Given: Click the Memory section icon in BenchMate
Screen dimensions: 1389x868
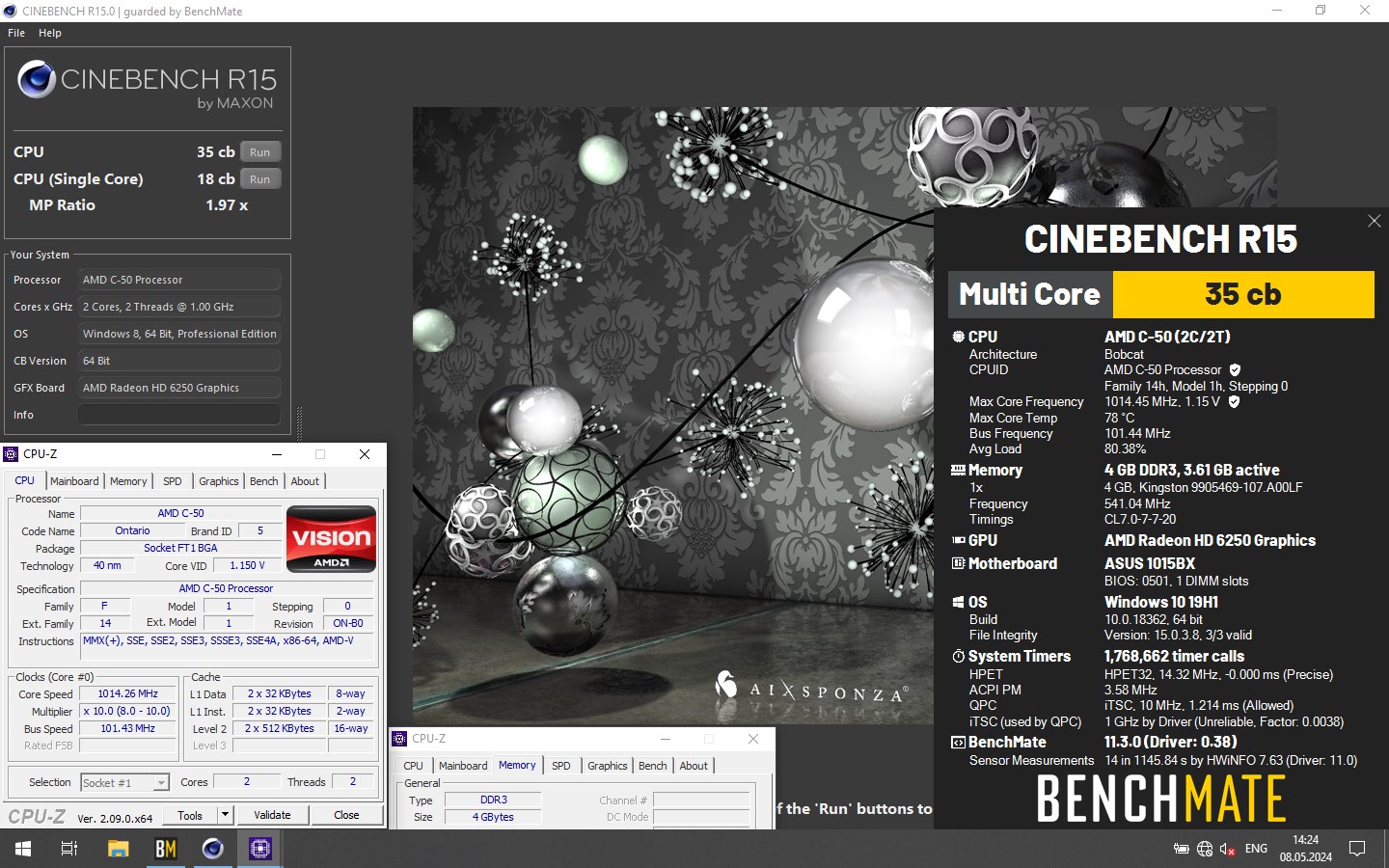Looking at the screenshot, I should 958,470.
